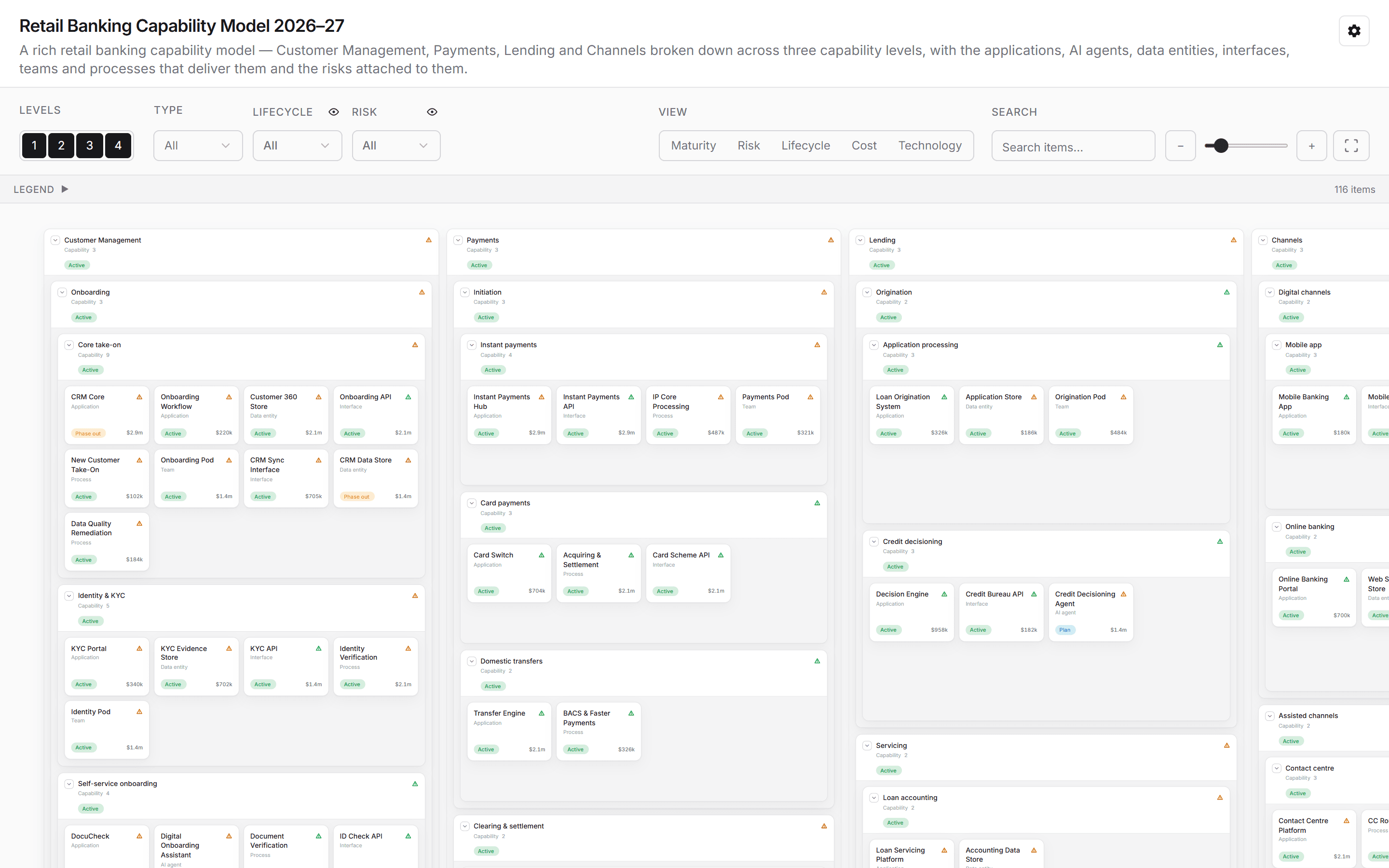Open the CRM Data Store card
Image resolution: width=1389 pixels, height=868 pixels.
click(x=375, y=479)
